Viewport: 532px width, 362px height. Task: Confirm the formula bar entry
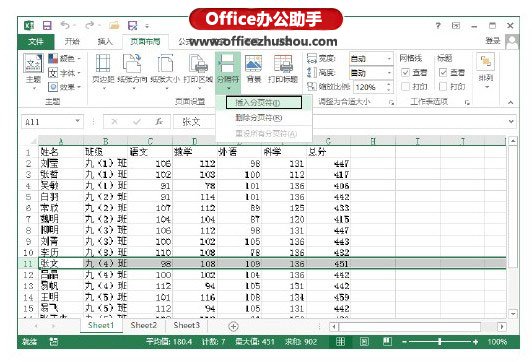pos(137,122)
